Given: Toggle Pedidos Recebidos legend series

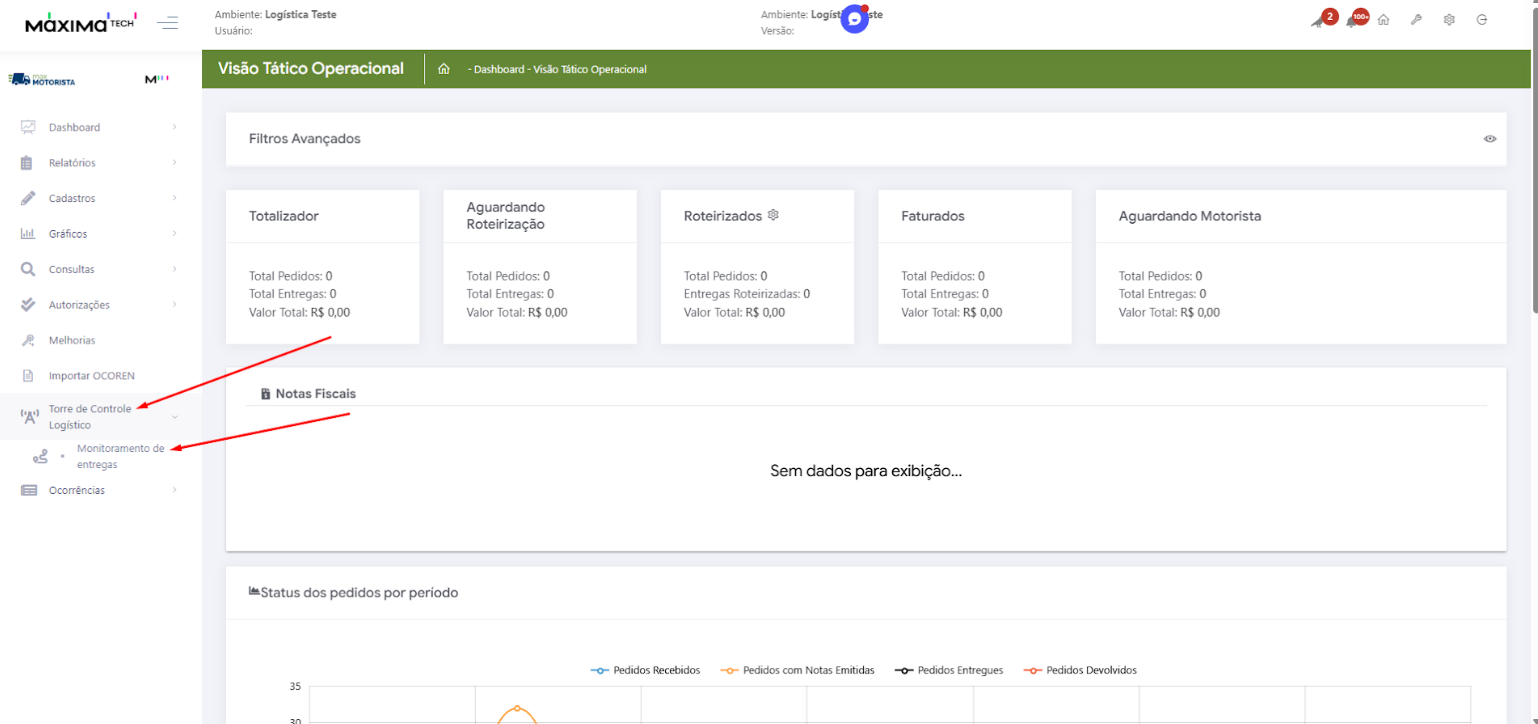Looking at the screenshot, I should 645,670.
